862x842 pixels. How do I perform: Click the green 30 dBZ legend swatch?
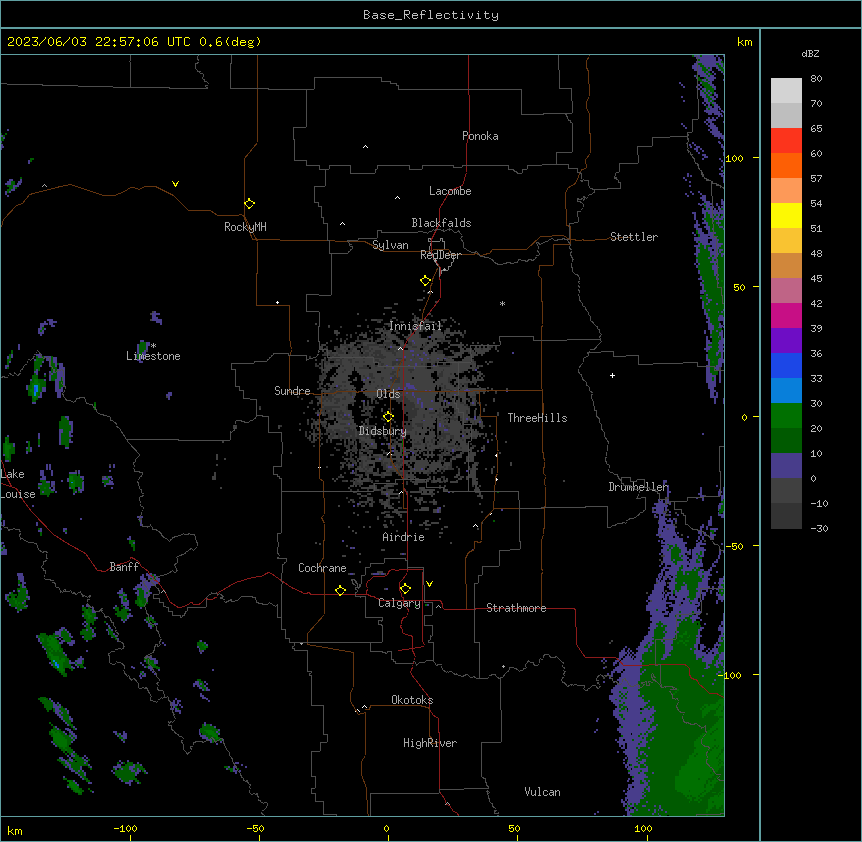click(x=786, y=416)
